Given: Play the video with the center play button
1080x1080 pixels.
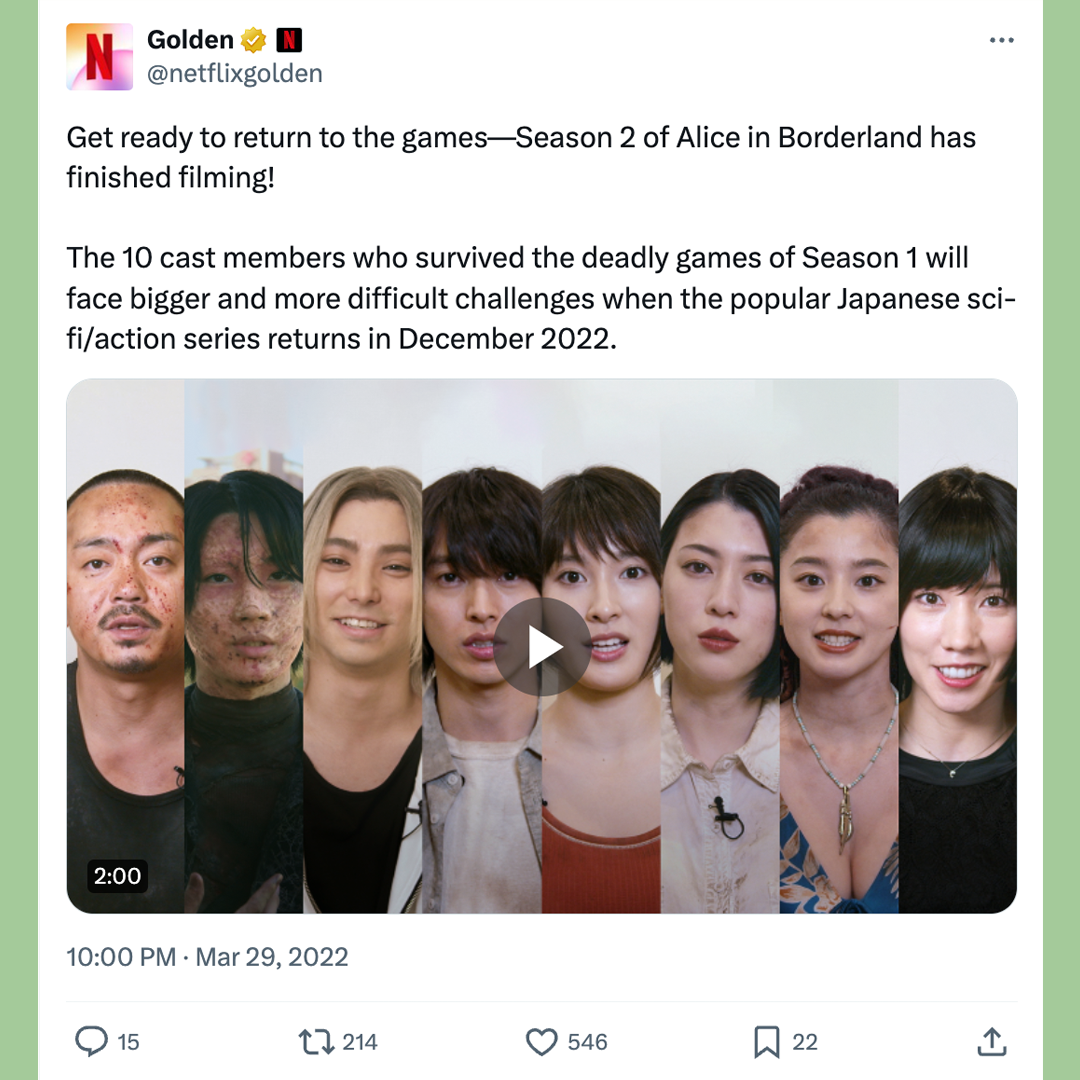Looking at the screenshot, I should tap(542, 646).
